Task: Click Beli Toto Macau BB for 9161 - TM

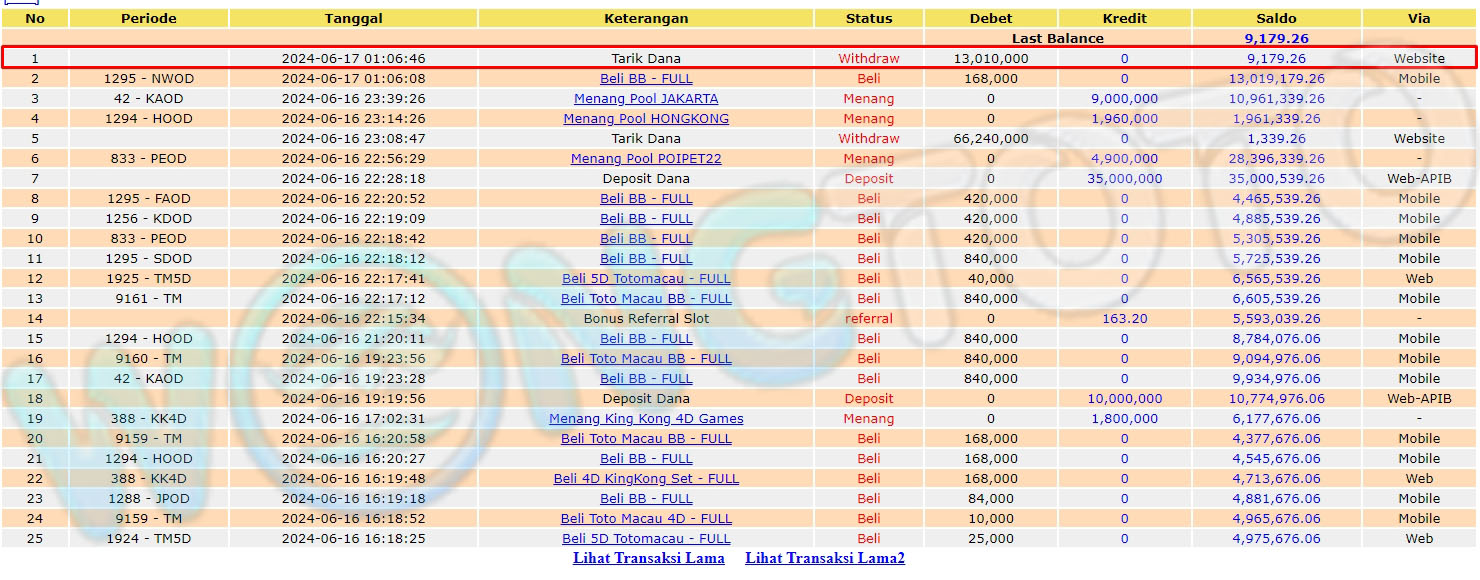Action: click(646, 299)
